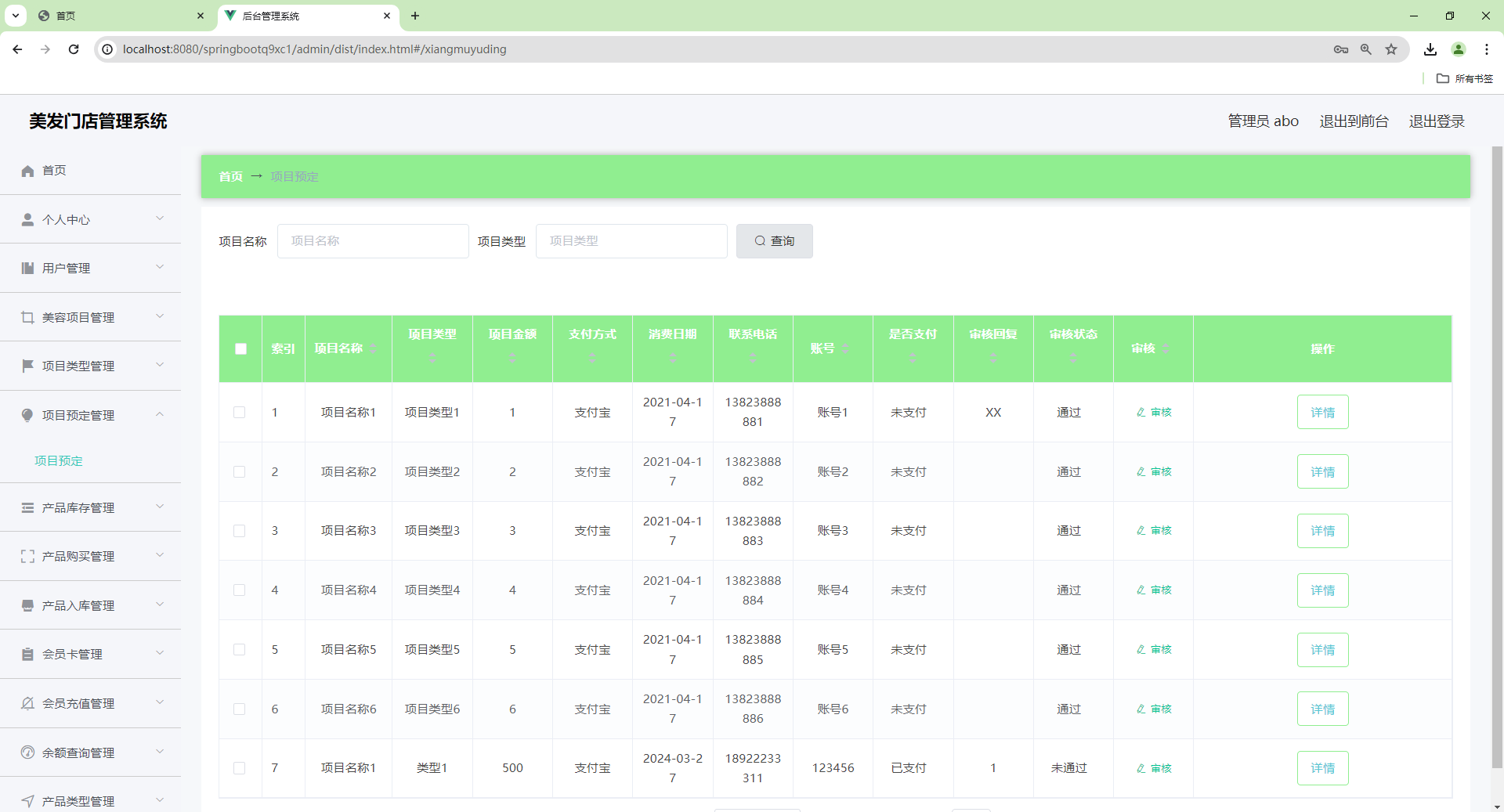The image size is (1504, 812).
Task: Expand the 产品购买管理 menu chevron
Action: [160, 555]
